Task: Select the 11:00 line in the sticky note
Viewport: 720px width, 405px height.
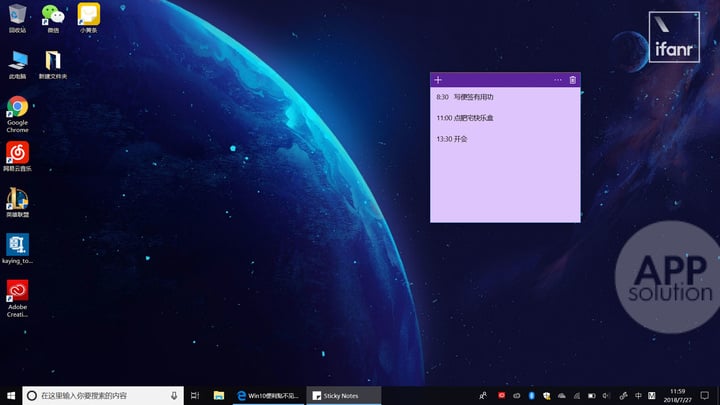Action: point(465,118)
